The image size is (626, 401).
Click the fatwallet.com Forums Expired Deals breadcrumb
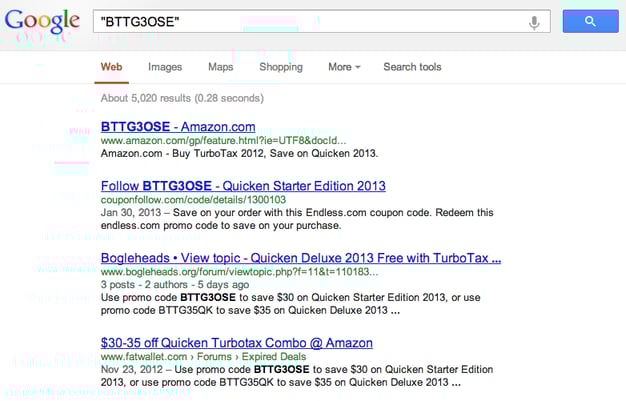[x=203, y=356]
